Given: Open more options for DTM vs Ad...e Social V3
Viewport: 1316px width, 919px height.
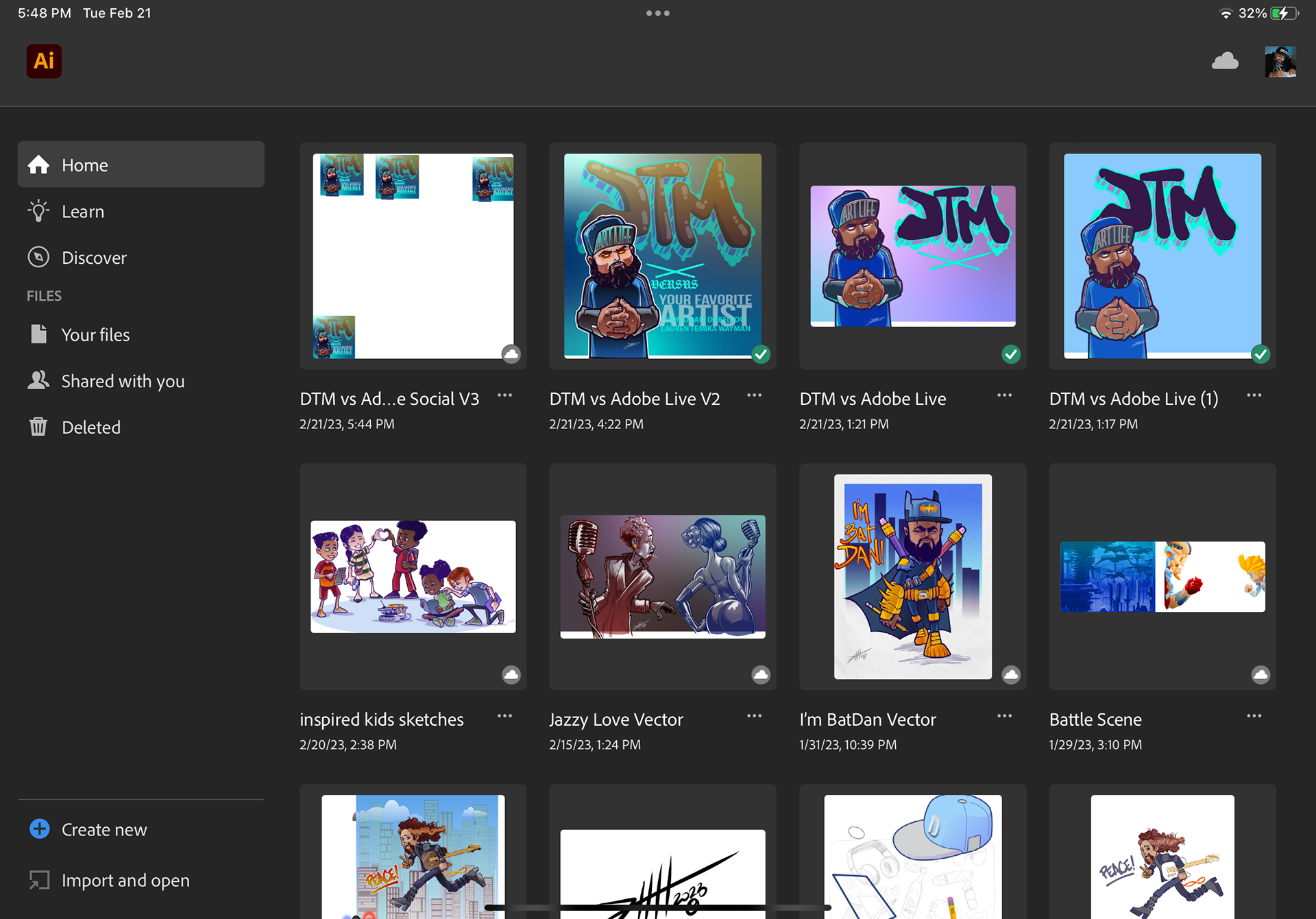Looking at the screenshot, I should [504, 395].
